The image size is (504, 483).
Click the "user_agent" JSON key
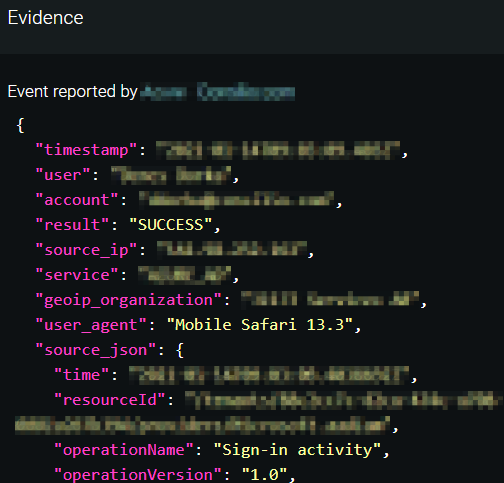(91, 325)
